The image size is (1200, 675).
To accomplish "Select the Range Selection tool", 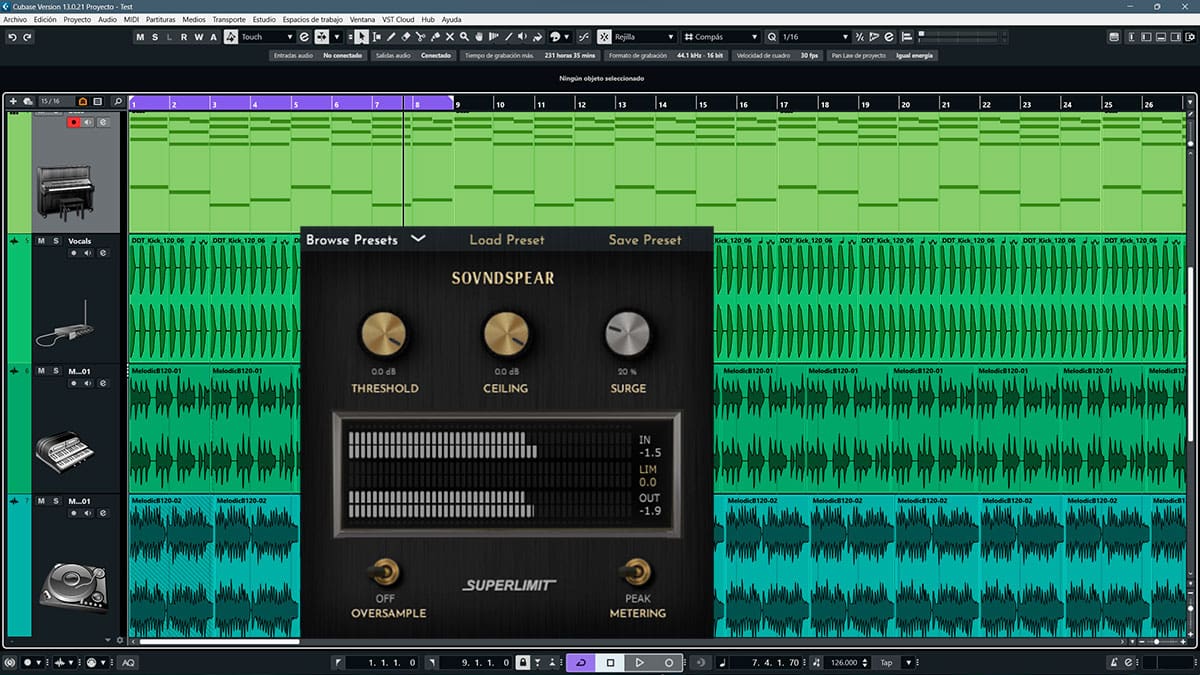I will [376, 37].
